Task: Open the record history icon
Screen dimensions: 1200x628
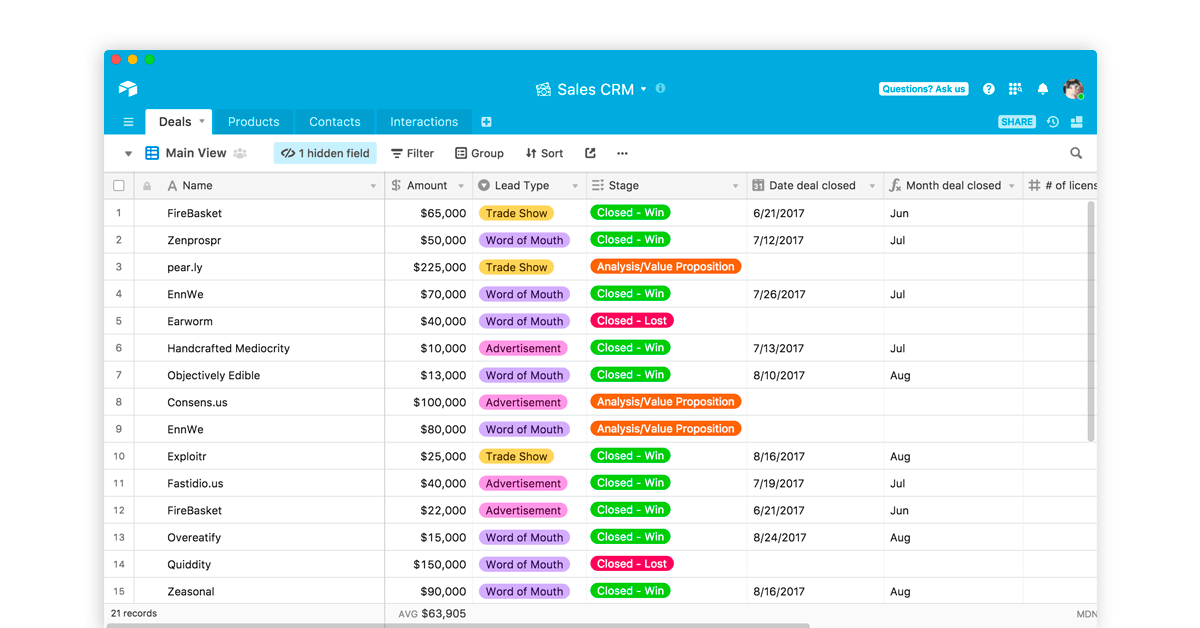Action: pyautogui.click(x=1051, y=121)
